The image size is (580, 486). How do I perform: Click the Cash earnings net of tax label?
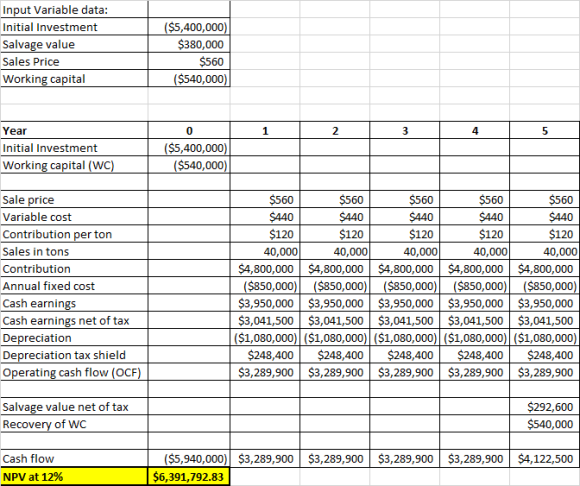click(x=66, y=321)
